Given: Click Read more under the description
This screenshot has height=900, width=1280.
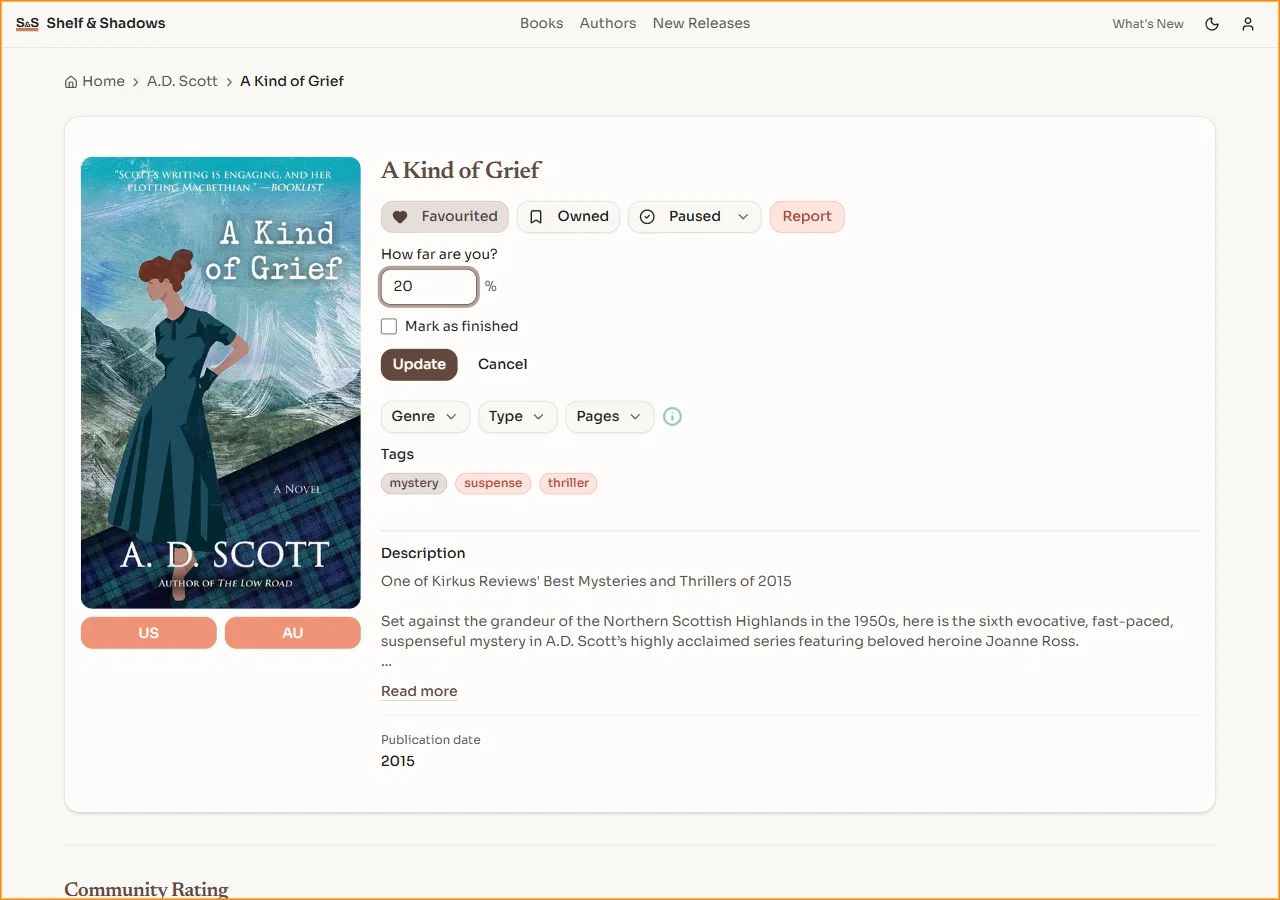Looking at the screenshot, I should (x=419, y=692).
